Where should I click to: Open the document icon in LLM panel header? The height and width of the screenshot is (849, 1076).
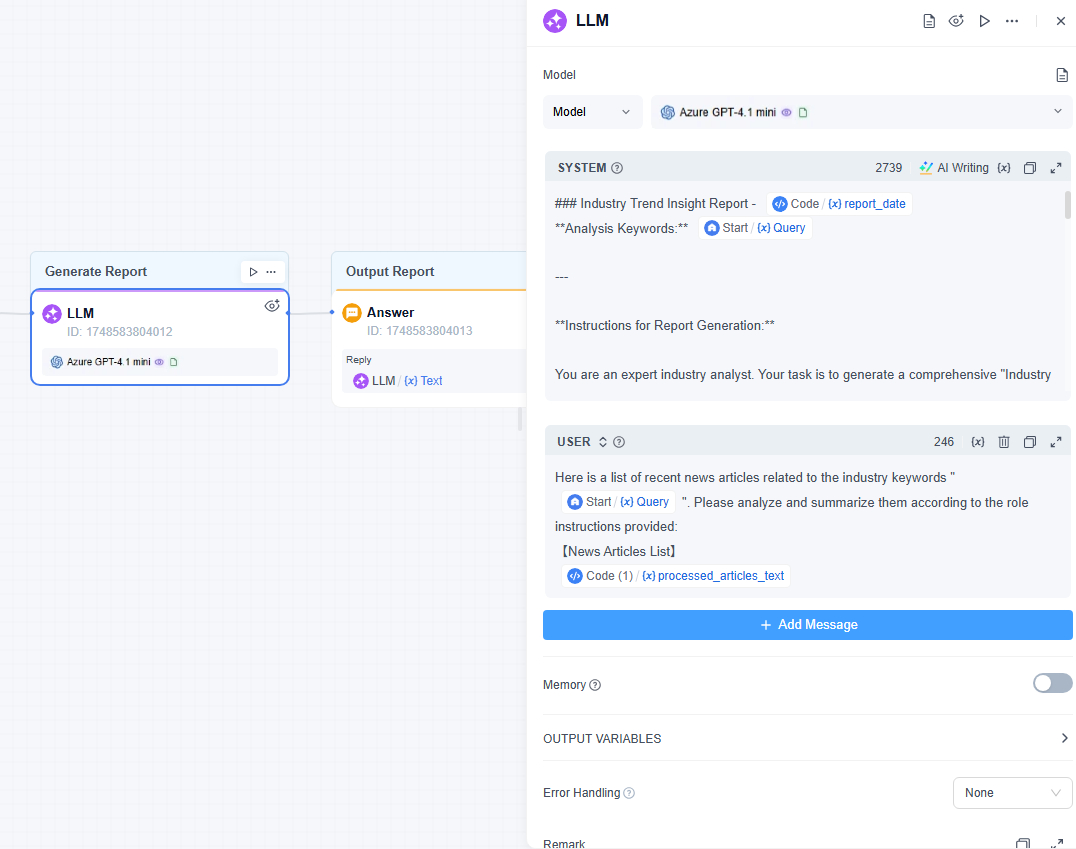tap(929, 21)
